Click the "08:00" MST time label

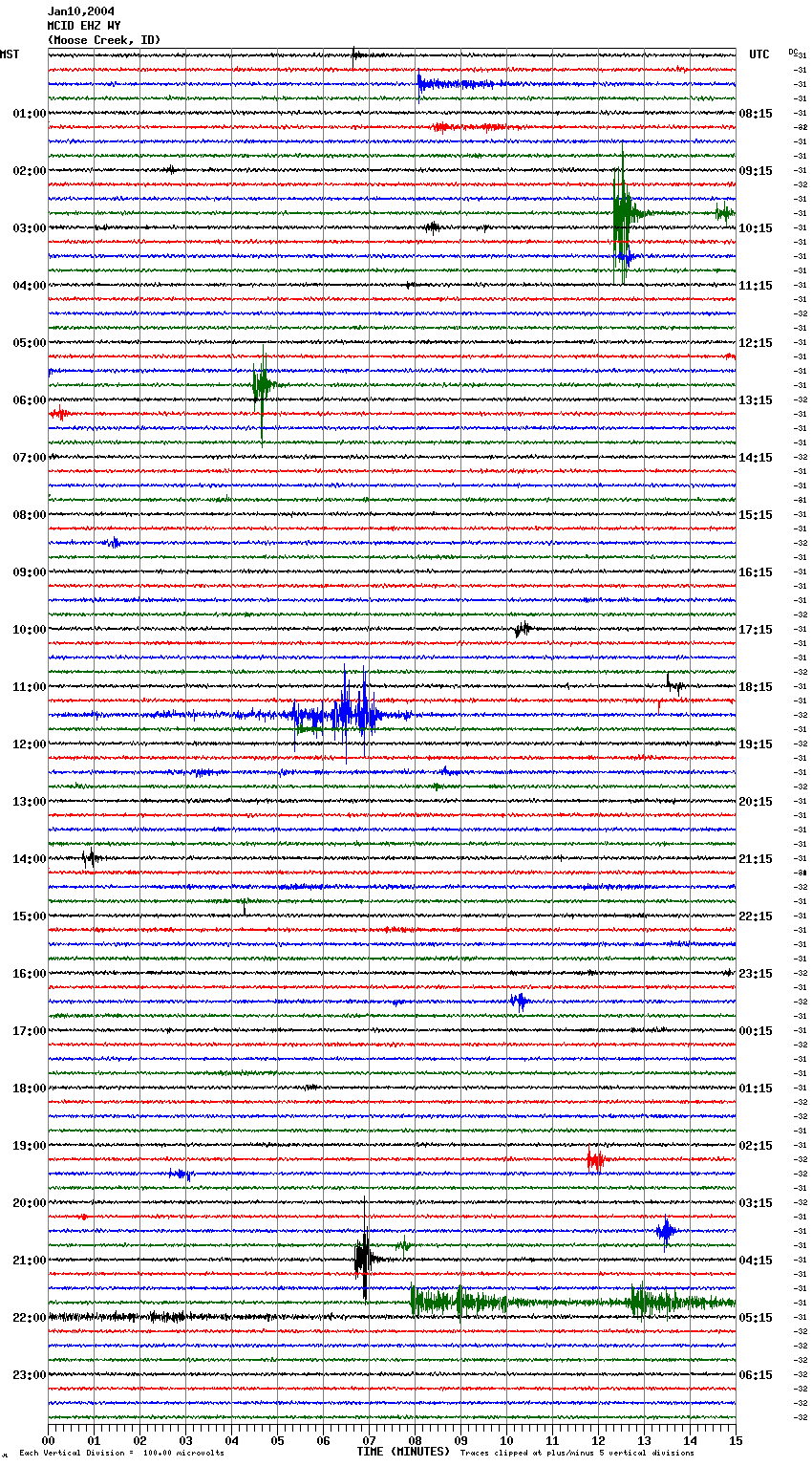click(30, 515)
